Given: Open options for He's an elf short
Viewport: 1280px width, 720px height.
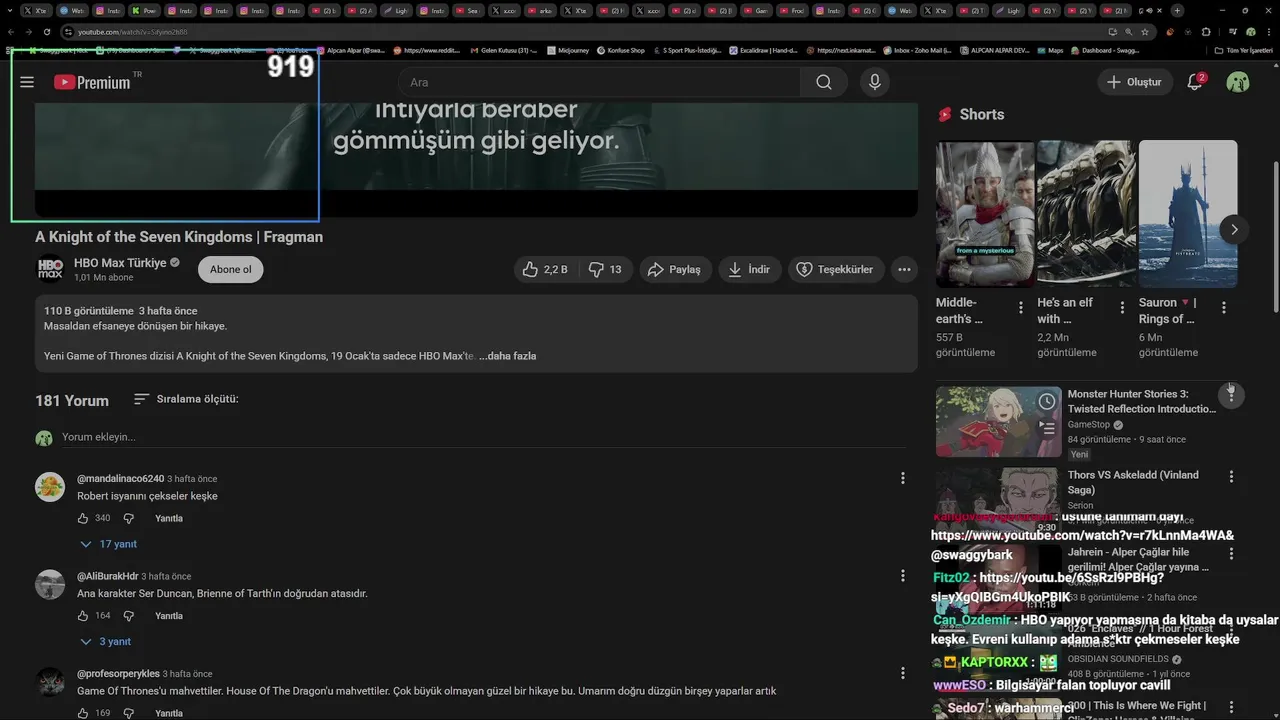Looking at the screenshot, I should (x=1122, y=308).
